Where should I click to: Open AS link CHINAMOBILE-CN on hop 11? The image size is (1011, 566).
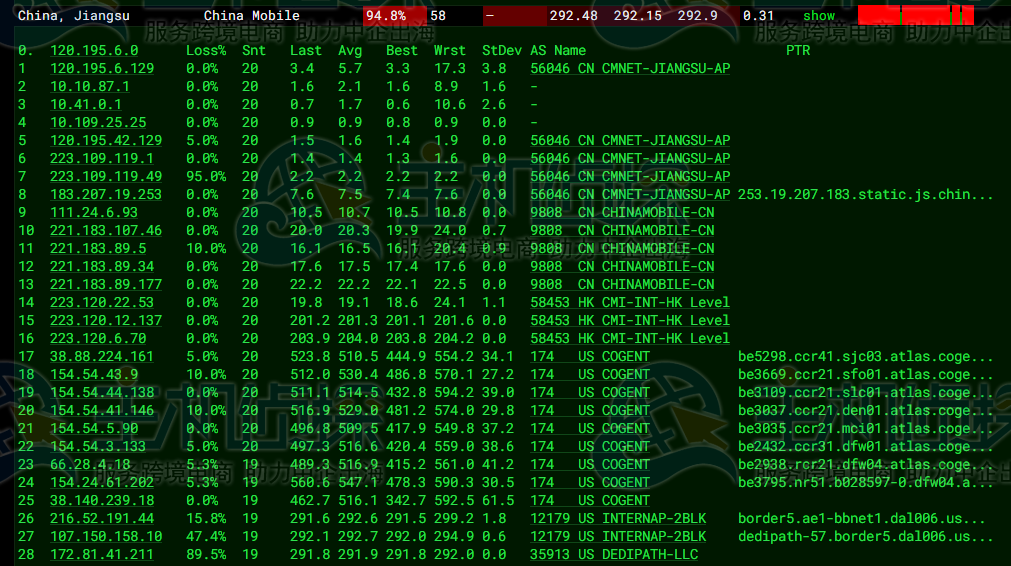point(622,249)
